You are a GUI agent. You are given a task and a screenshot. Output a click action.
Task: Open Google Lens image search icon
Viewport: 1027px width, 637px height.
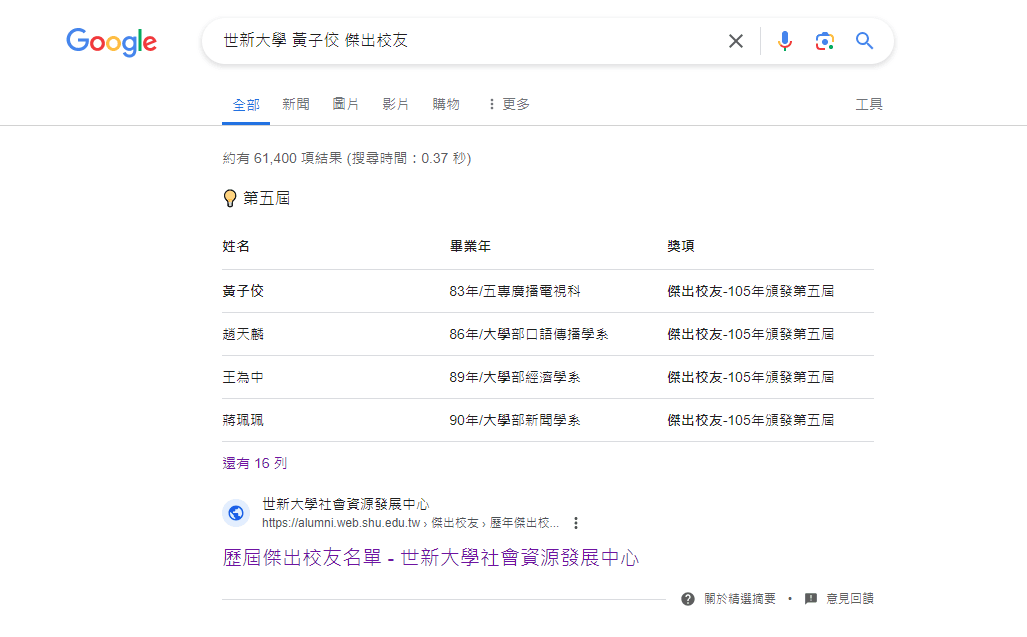pyautogui.click(x=825, y=41)
